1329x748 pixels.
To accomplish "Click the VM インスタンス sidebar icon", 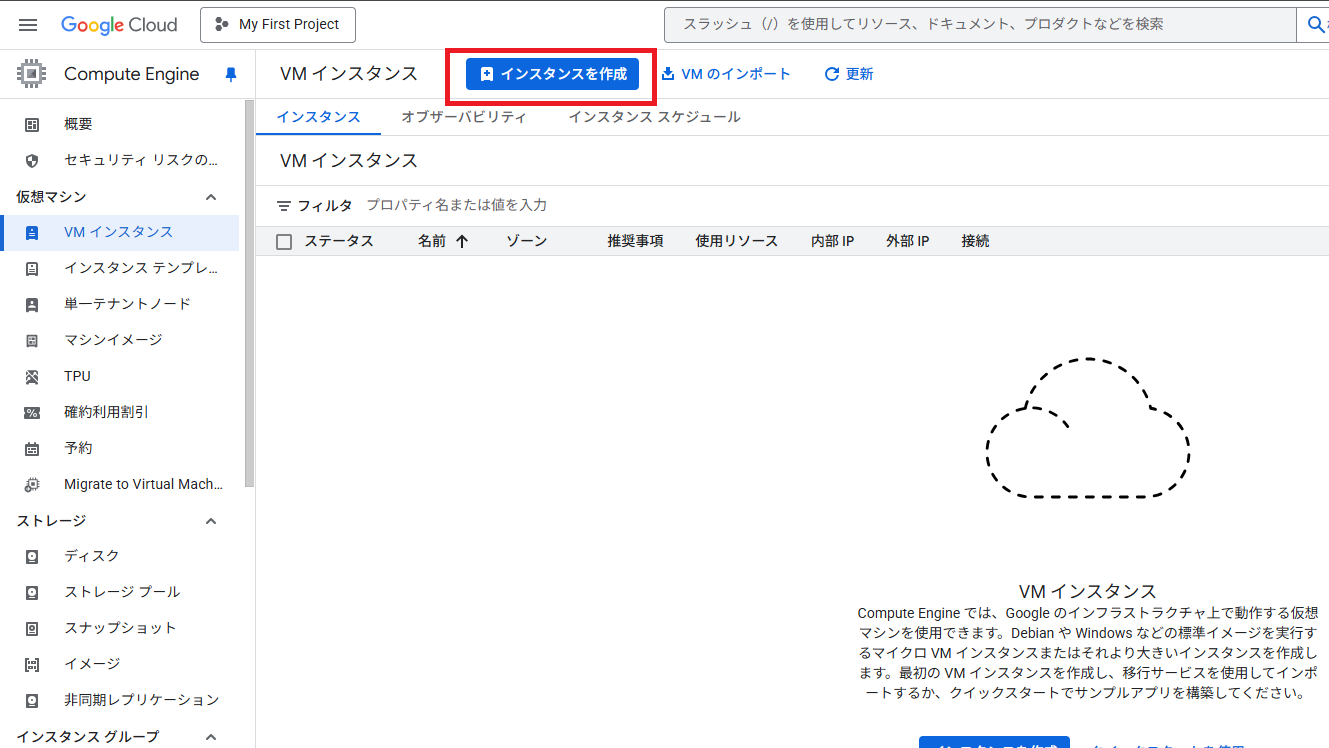I will point(32,233).
